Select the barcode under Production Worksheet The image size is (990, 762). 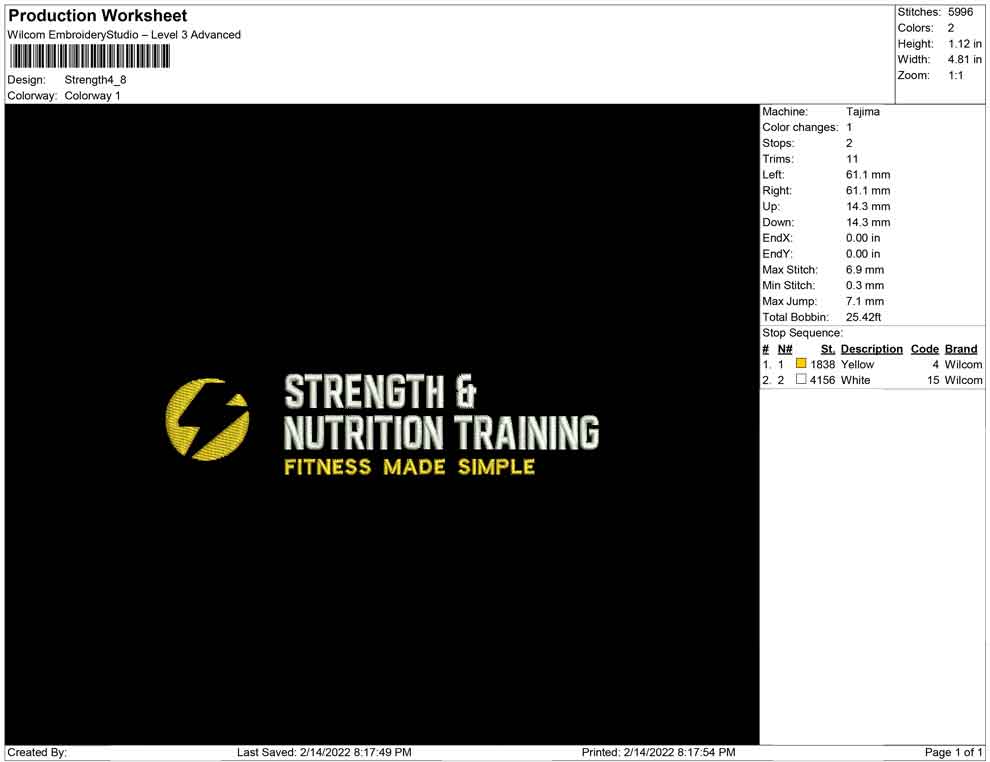(88, 57)
